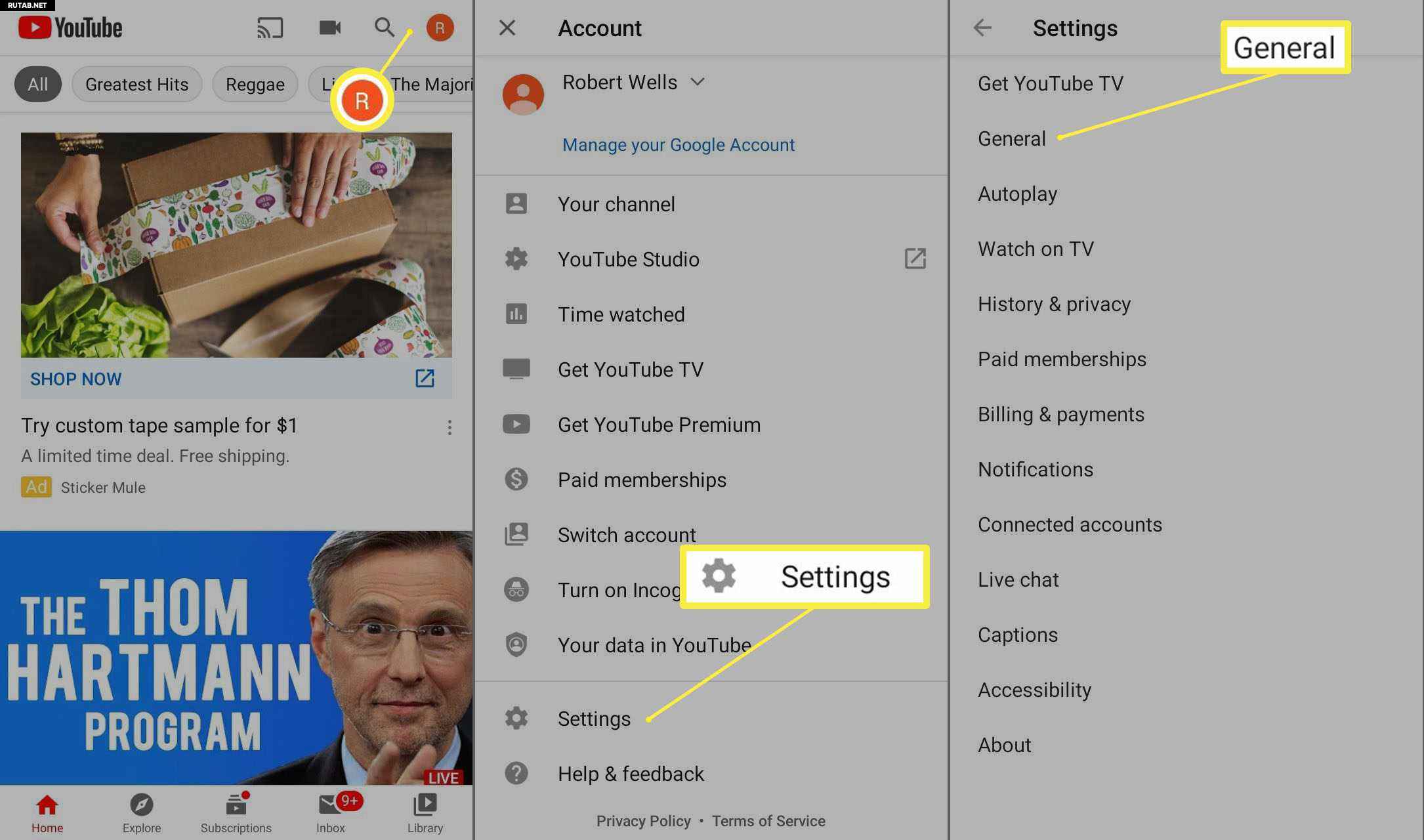1424x840 pixels.
Task: Open the account avatar in the top bar
Action: click(440, 28)
